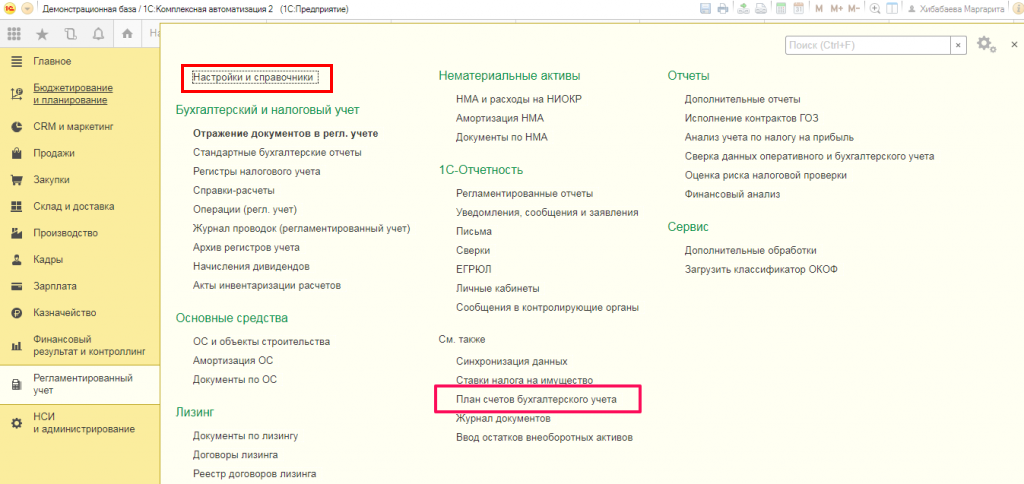1024x484 pixels.
Task: Click the M memory button
Action: click(x=819, y=9)
